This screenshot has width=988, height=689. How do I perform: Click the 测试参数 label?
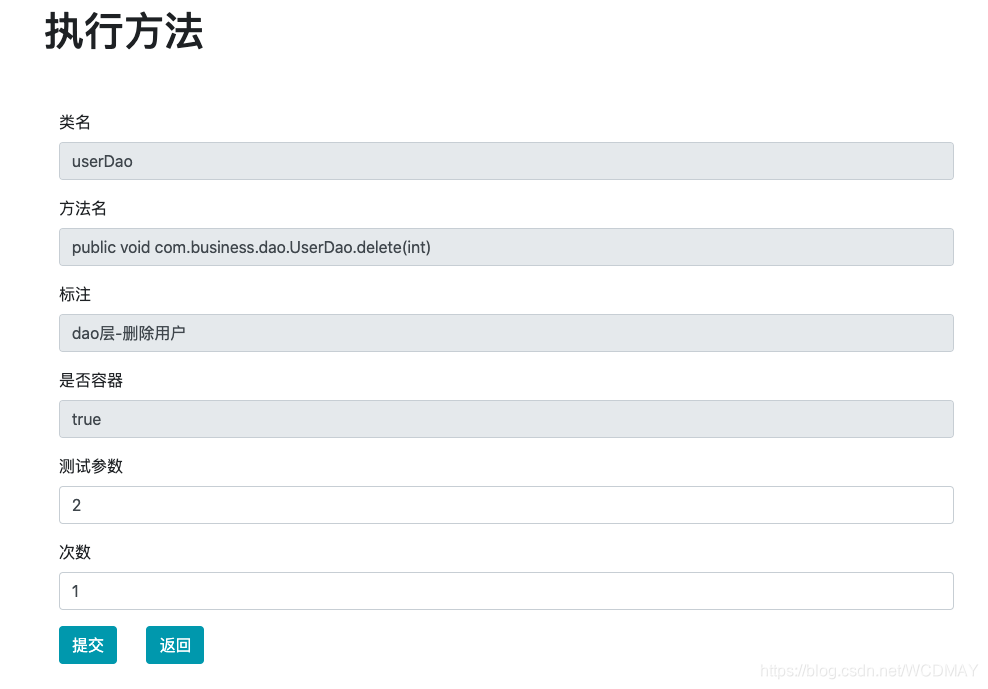coord(91,466)
